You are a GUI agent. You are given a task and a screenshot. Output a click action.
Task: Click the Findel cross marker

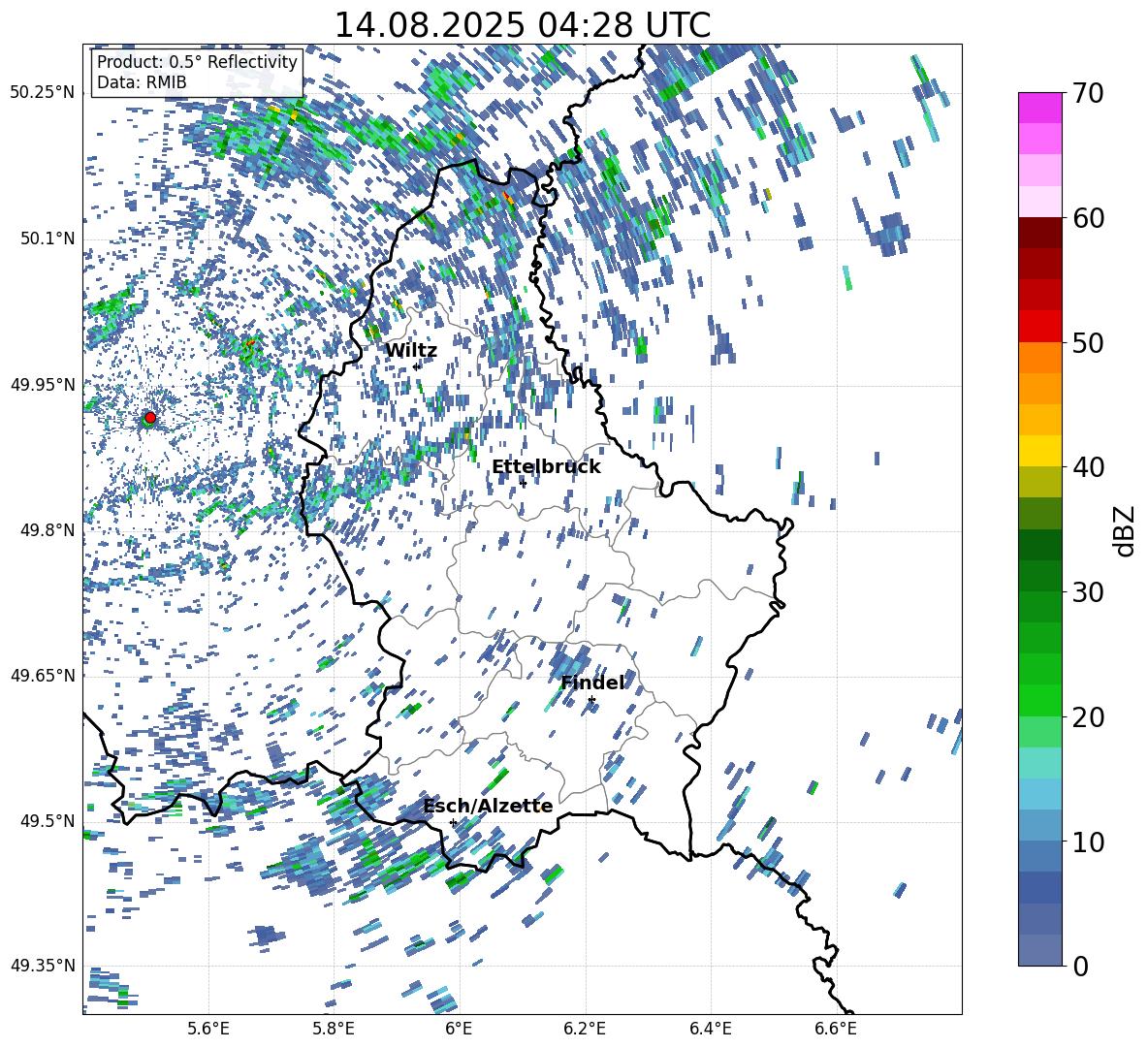[x=591, y=700]
